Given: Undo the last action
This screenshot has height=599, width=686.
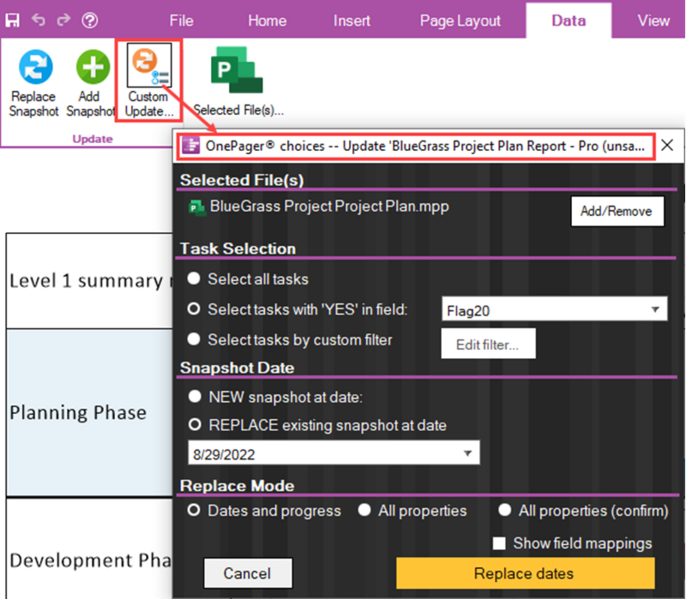Looking at the screenshot, I should [x=38, y=20].
